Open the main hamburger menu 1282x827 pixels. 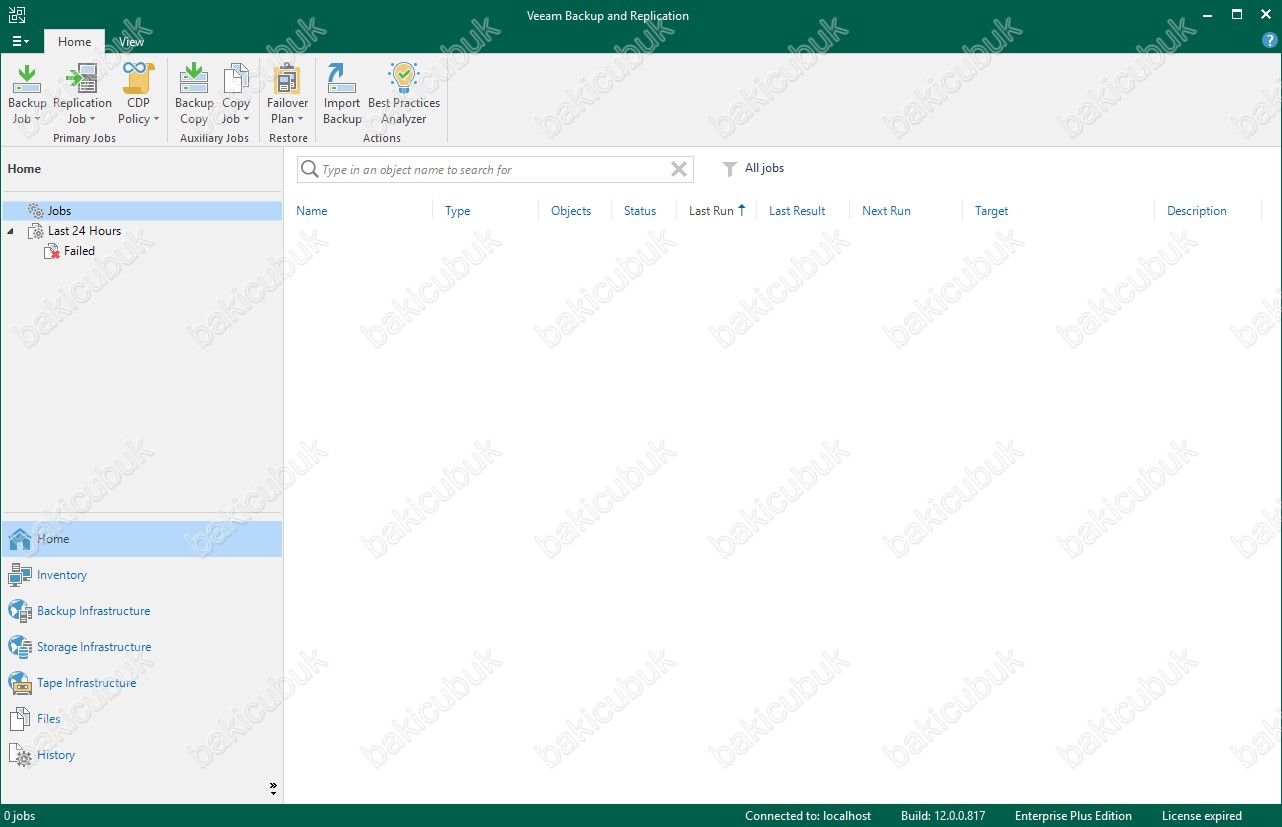click(x=20, y=41)
